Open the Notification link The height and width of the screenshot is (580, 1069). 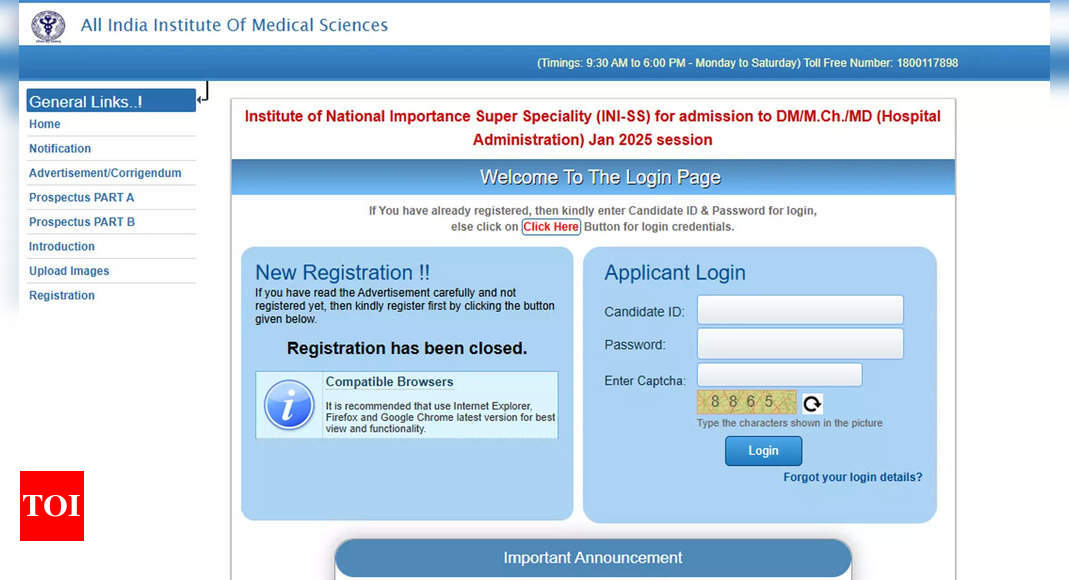(x=60, y=149)
